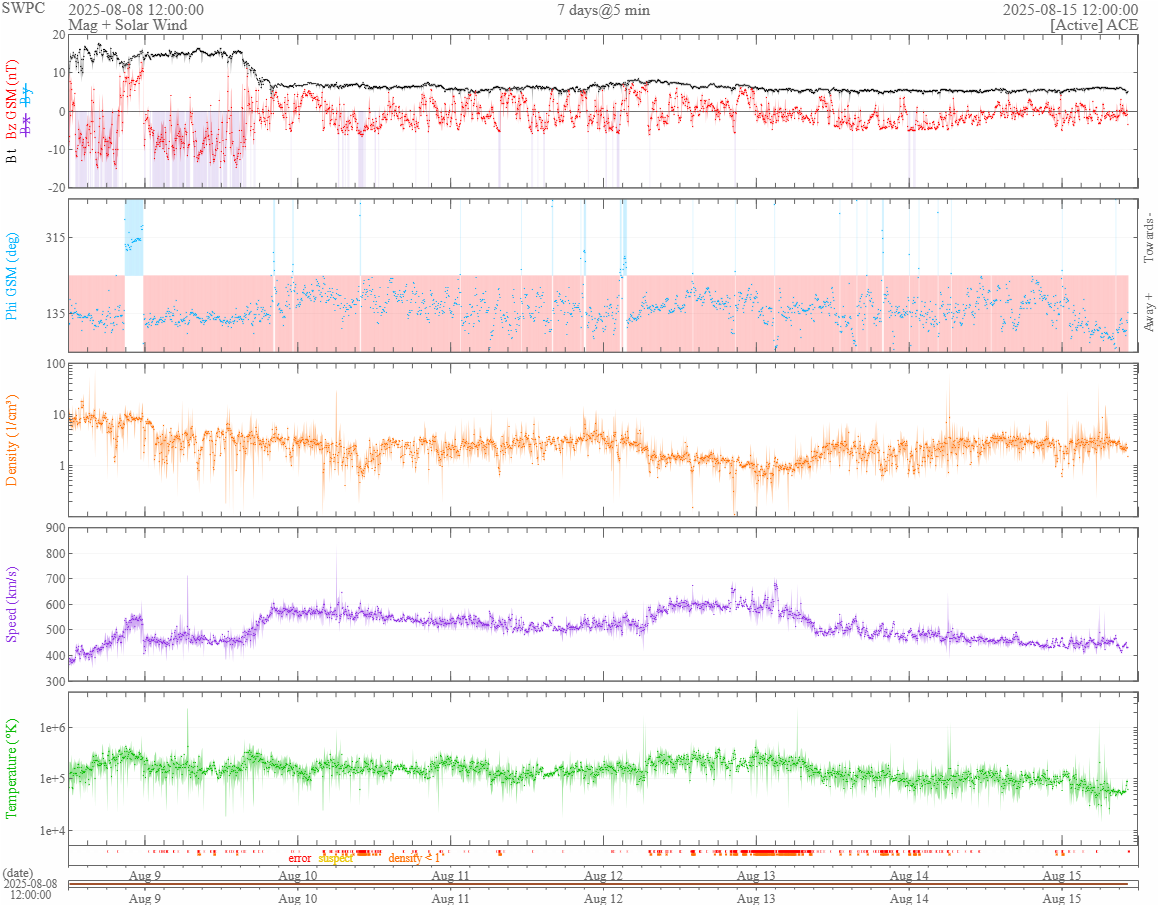Viewport: 1158px width, 905px height.
Task: Click the 700 tick on Speed axis
Action: pos(55,579)
